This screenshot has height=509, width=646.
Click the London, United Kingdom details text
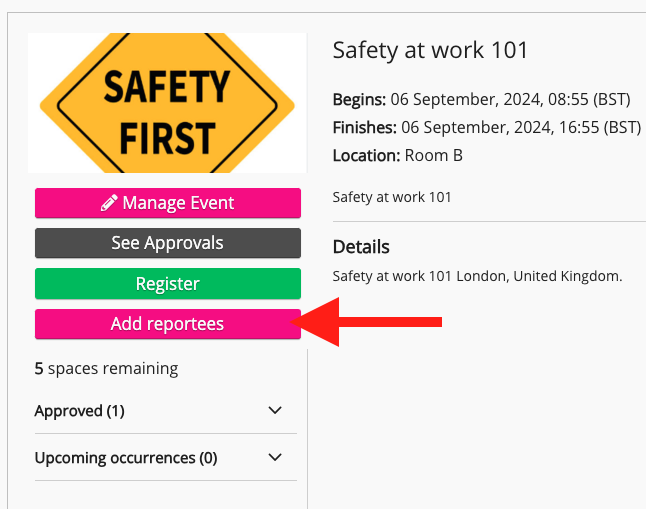click(477, 276)
